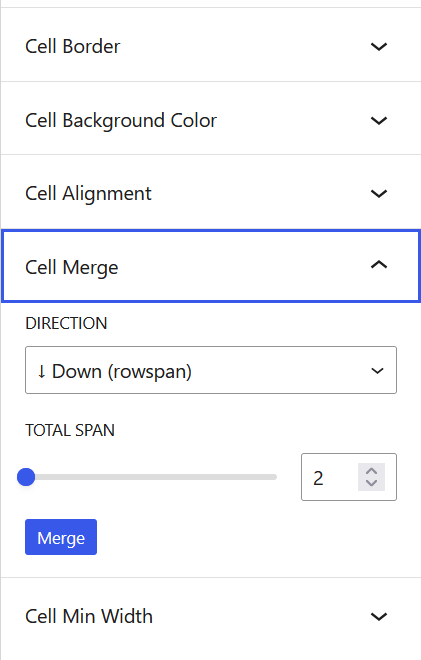Click the Cell Merge title text

point(72,268)
